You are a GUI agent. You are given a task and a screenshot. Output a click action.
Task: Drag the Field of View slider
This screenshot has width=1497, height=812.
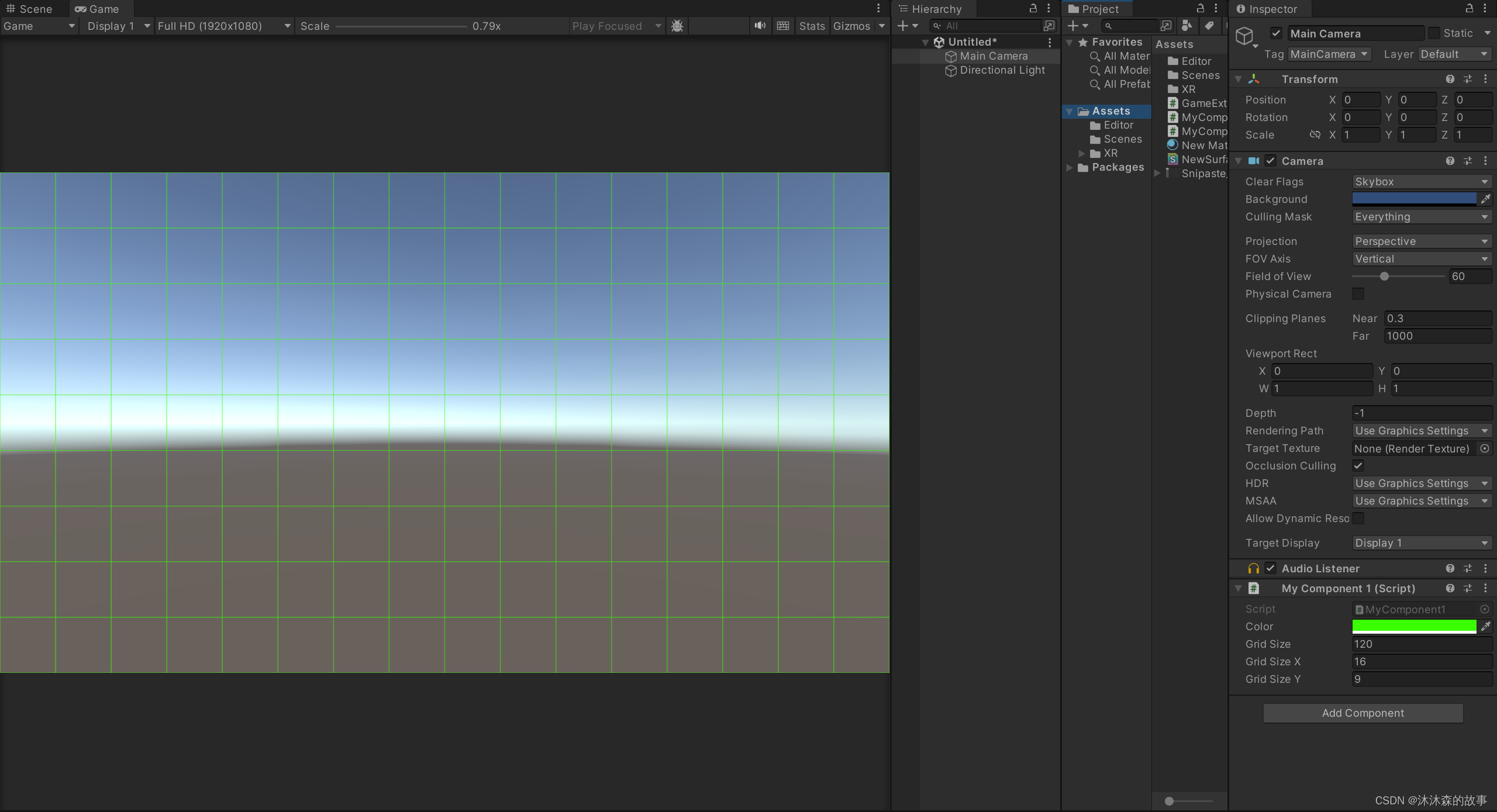pos(1384,276)
